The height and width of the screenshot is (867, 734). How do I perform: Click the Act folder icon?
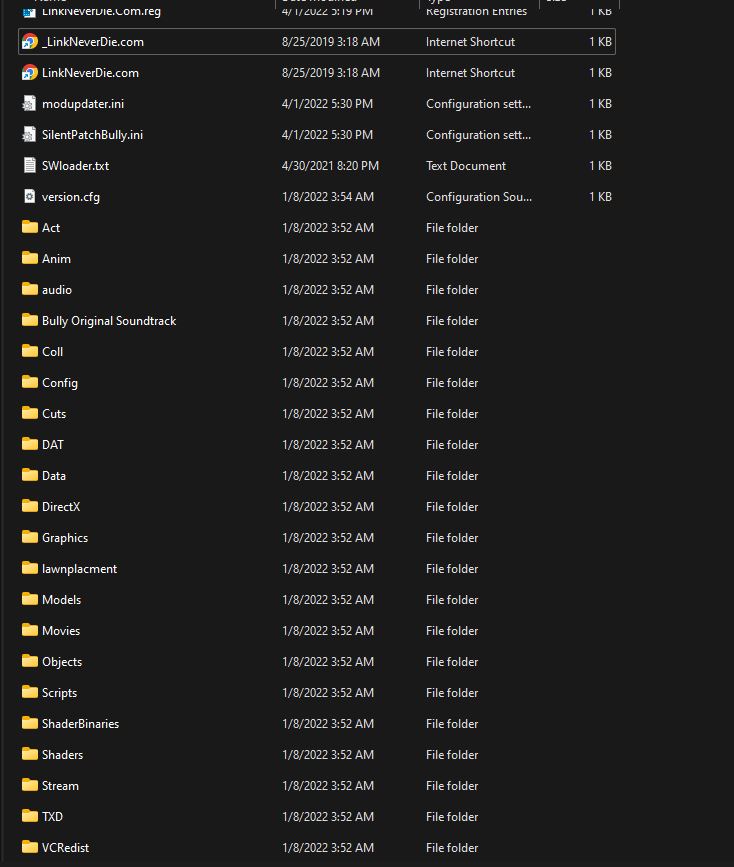coord(30,228)
